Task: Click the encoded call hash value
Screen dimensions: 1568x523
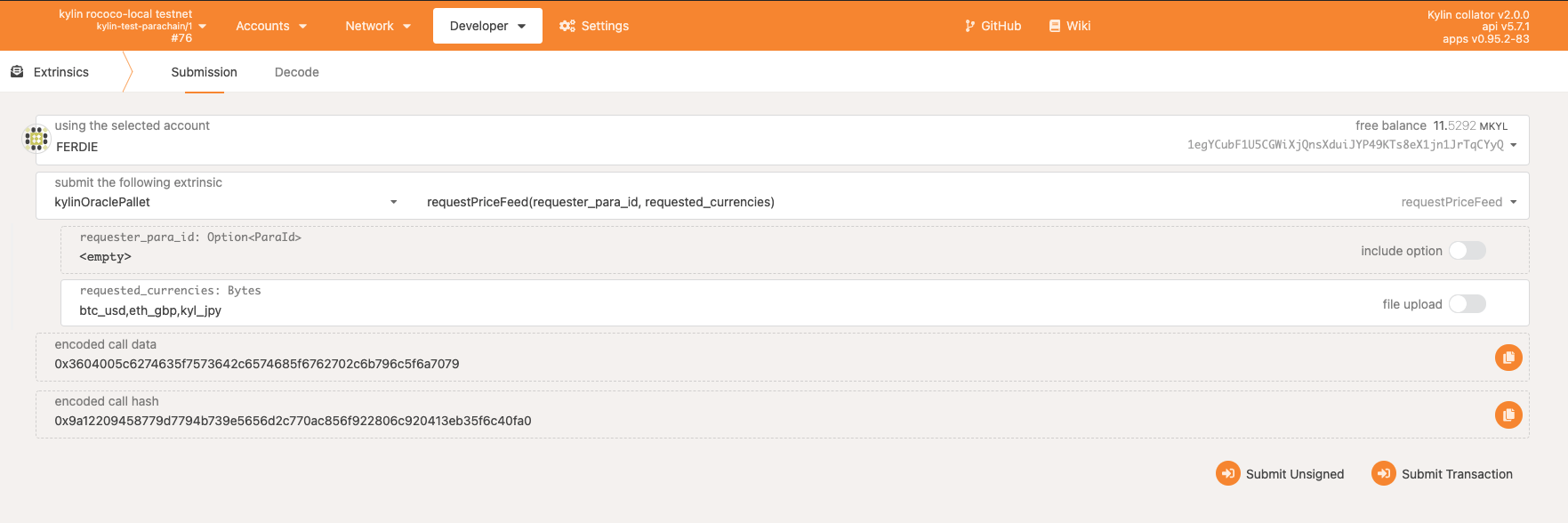Action: point(293,421)
